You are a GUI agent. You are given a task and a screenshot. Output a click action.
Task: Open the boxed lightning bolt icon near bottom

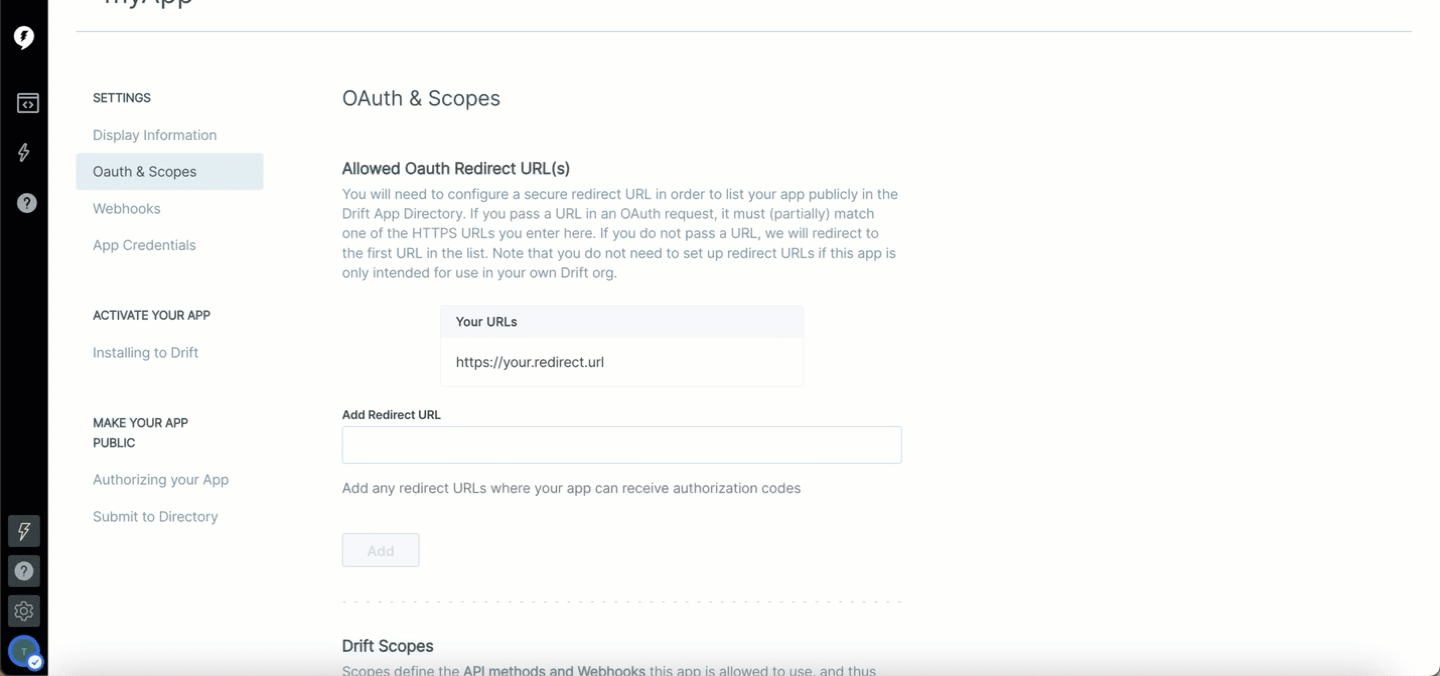pos(24,531)
